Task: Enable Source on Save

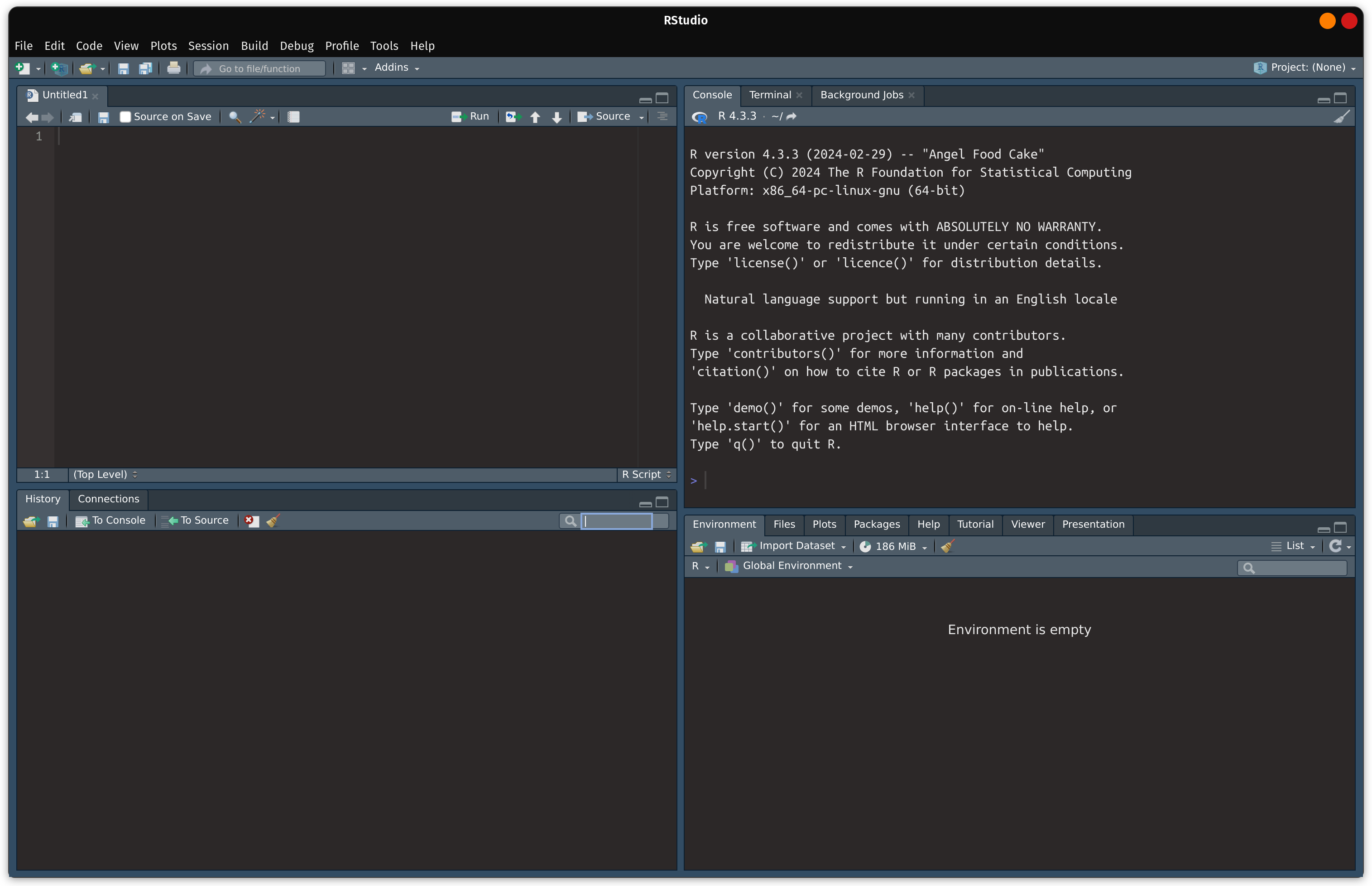Action: coord(125,117)
